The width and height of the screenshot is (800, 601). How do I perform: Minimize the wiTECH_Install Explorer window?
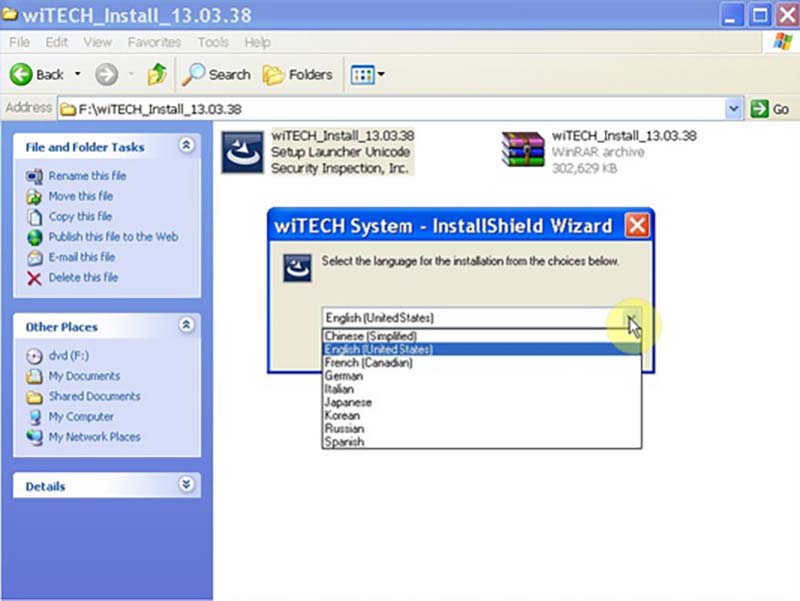point(732,15)
